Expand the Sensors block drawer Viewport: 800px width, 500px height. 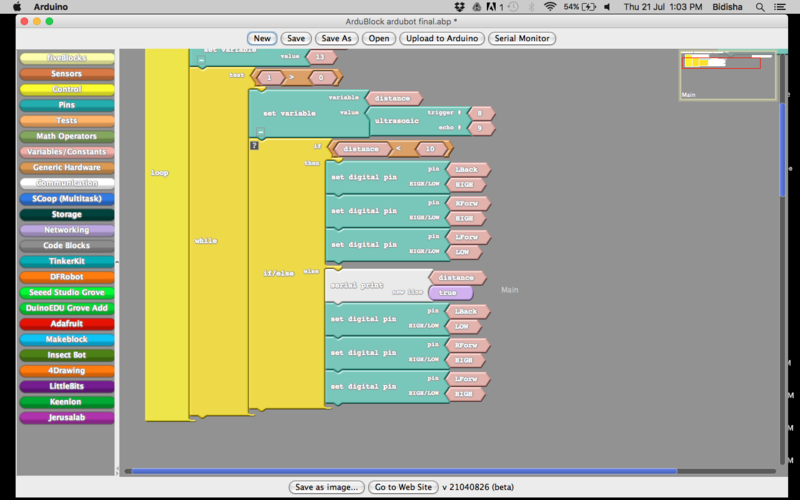pos(67,73)
